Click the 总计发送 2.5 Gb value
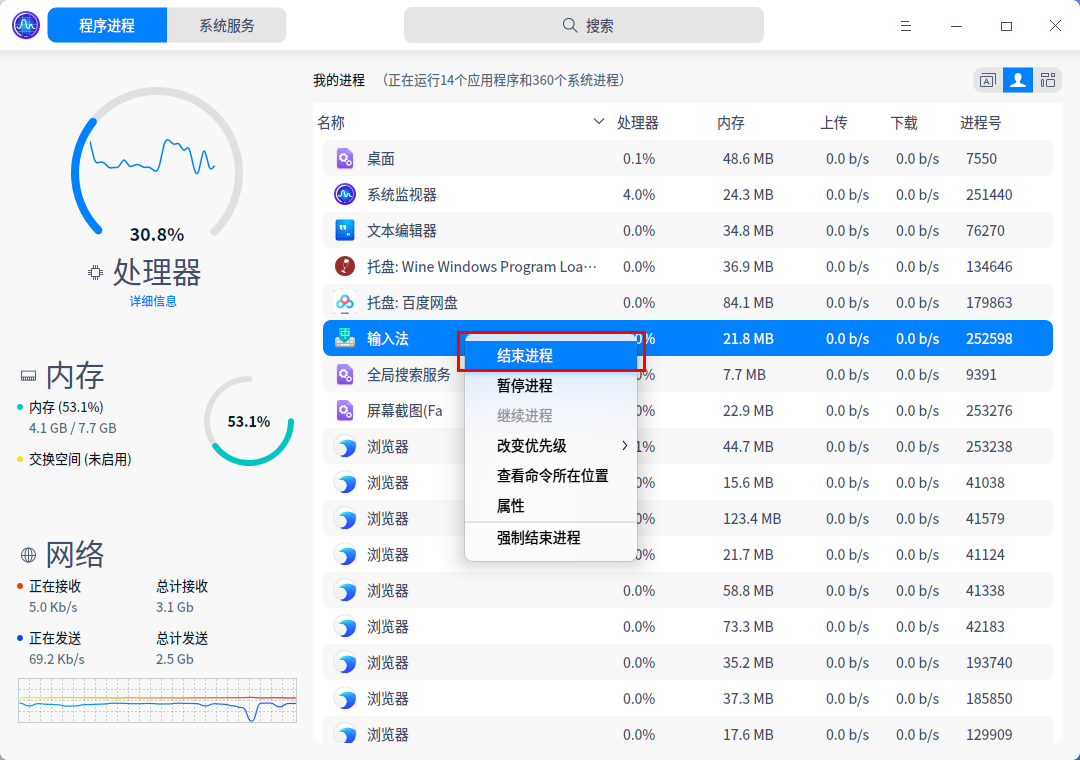Image resolution: width=1080 pixels, height=760 pixels. (175, 659)
